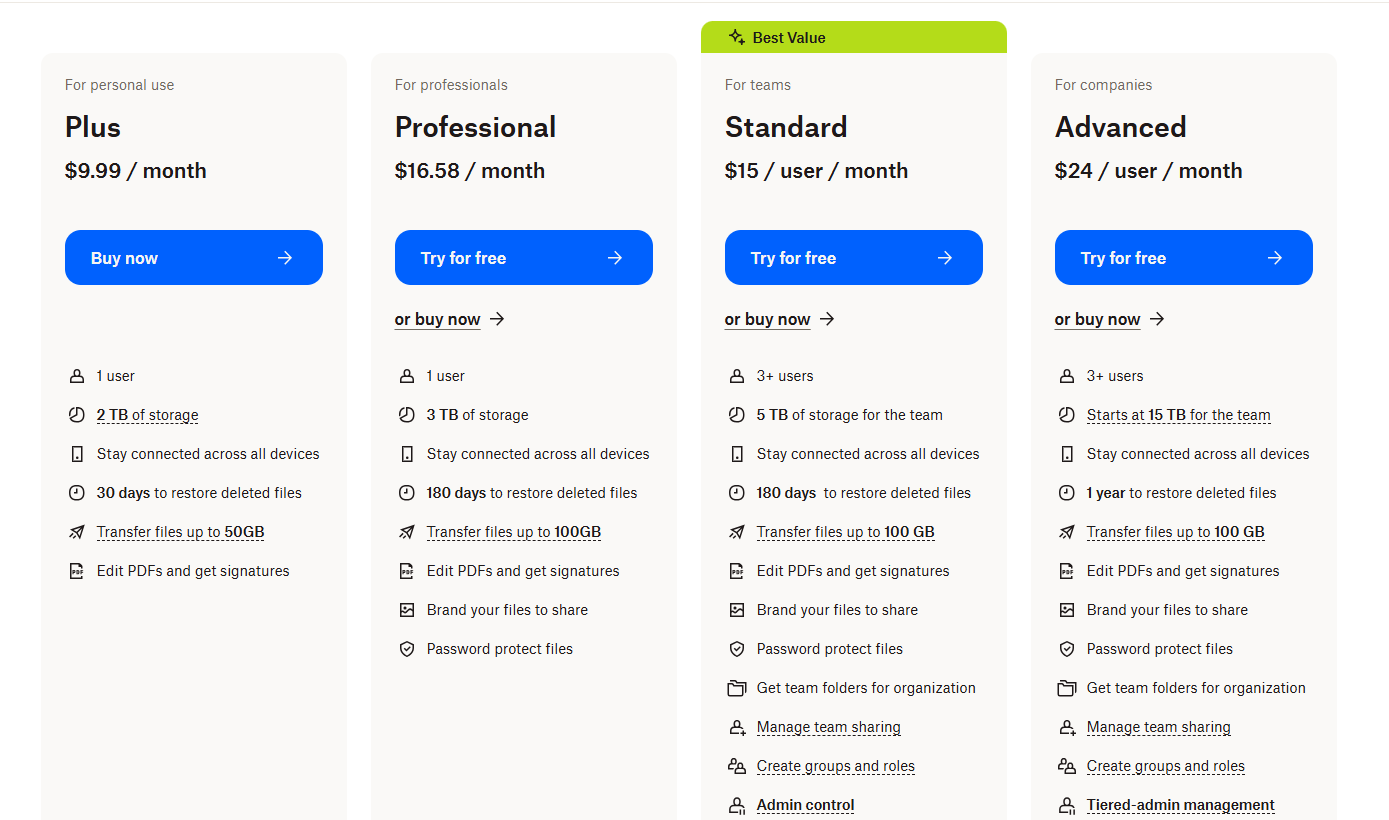Click the Buy now button for Plus

[194, 258]
